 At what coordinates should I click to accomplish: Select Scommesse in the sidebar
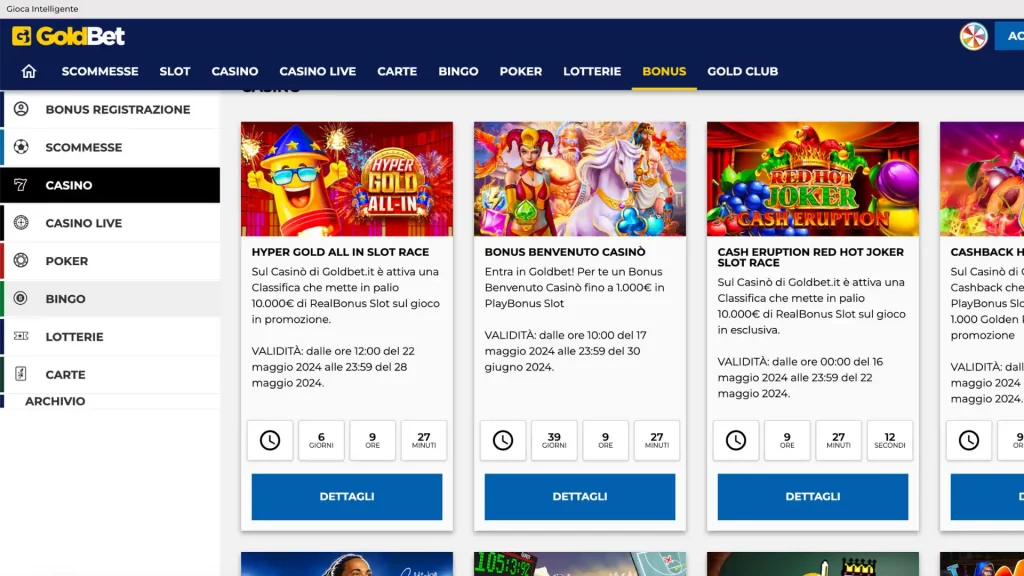(110, 147)
